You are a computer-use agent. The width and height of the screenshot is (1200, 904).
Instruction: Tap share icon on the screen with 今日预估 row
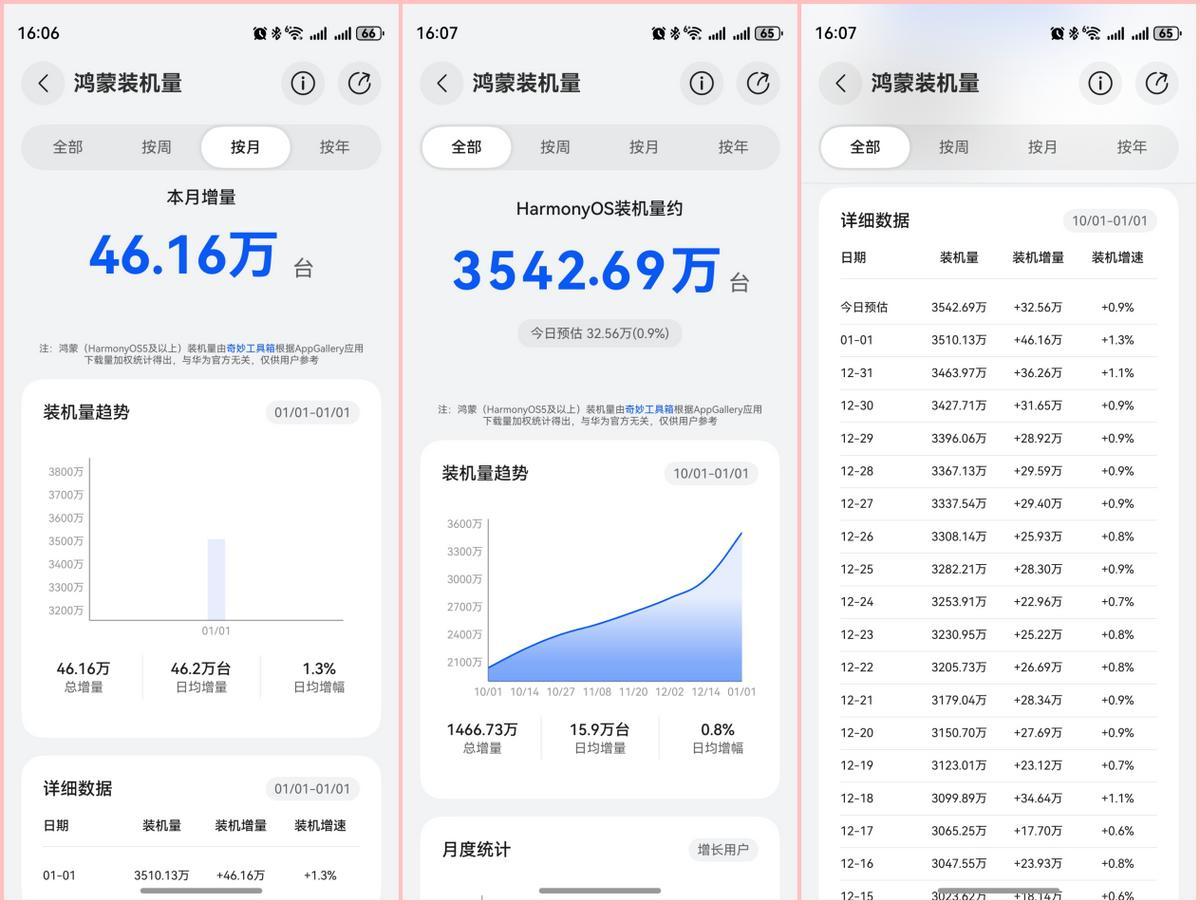tap(1157, 83)
